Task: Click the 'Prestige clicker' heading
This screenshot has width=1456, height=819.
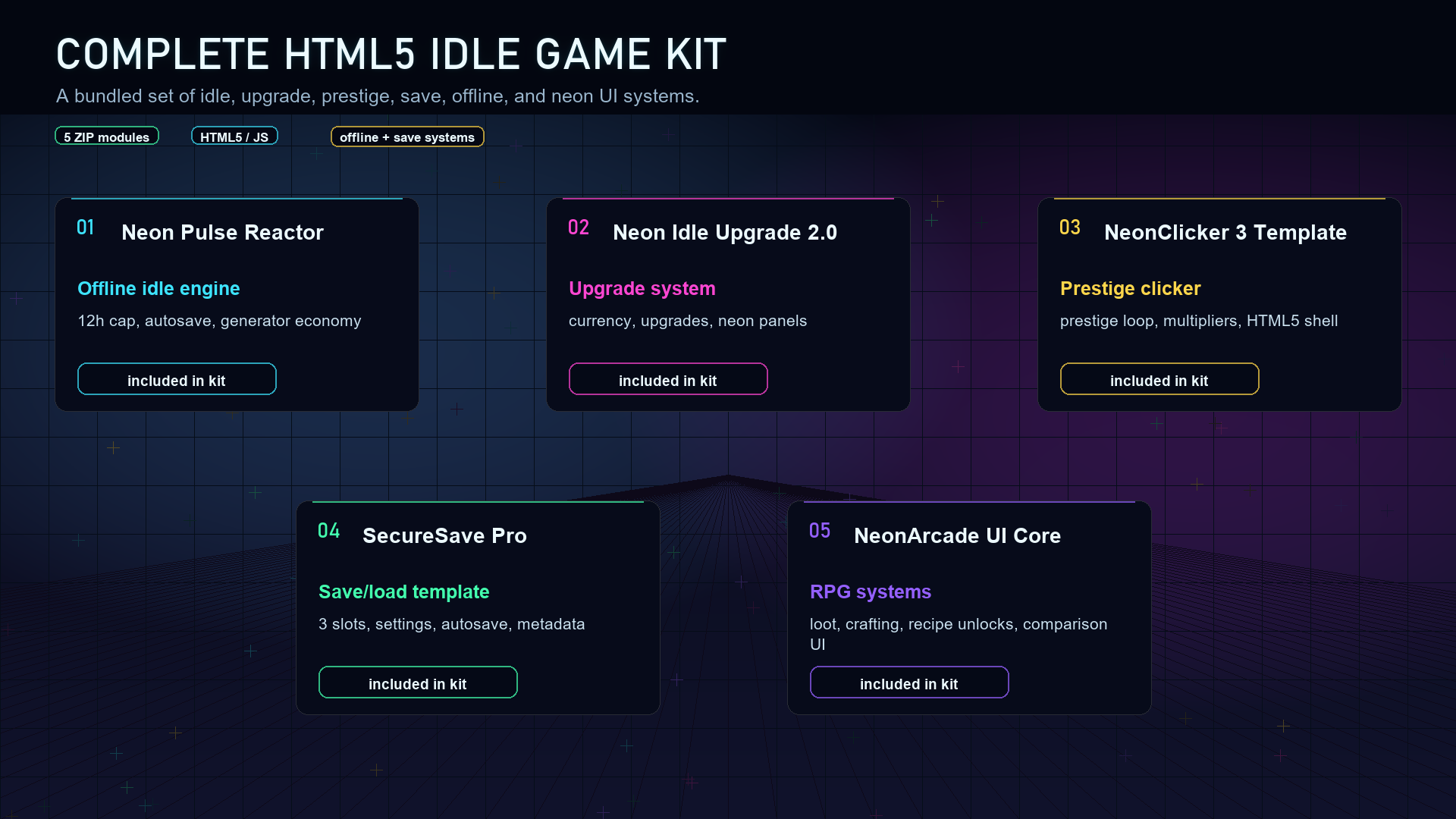Action: coord(1131,288)
